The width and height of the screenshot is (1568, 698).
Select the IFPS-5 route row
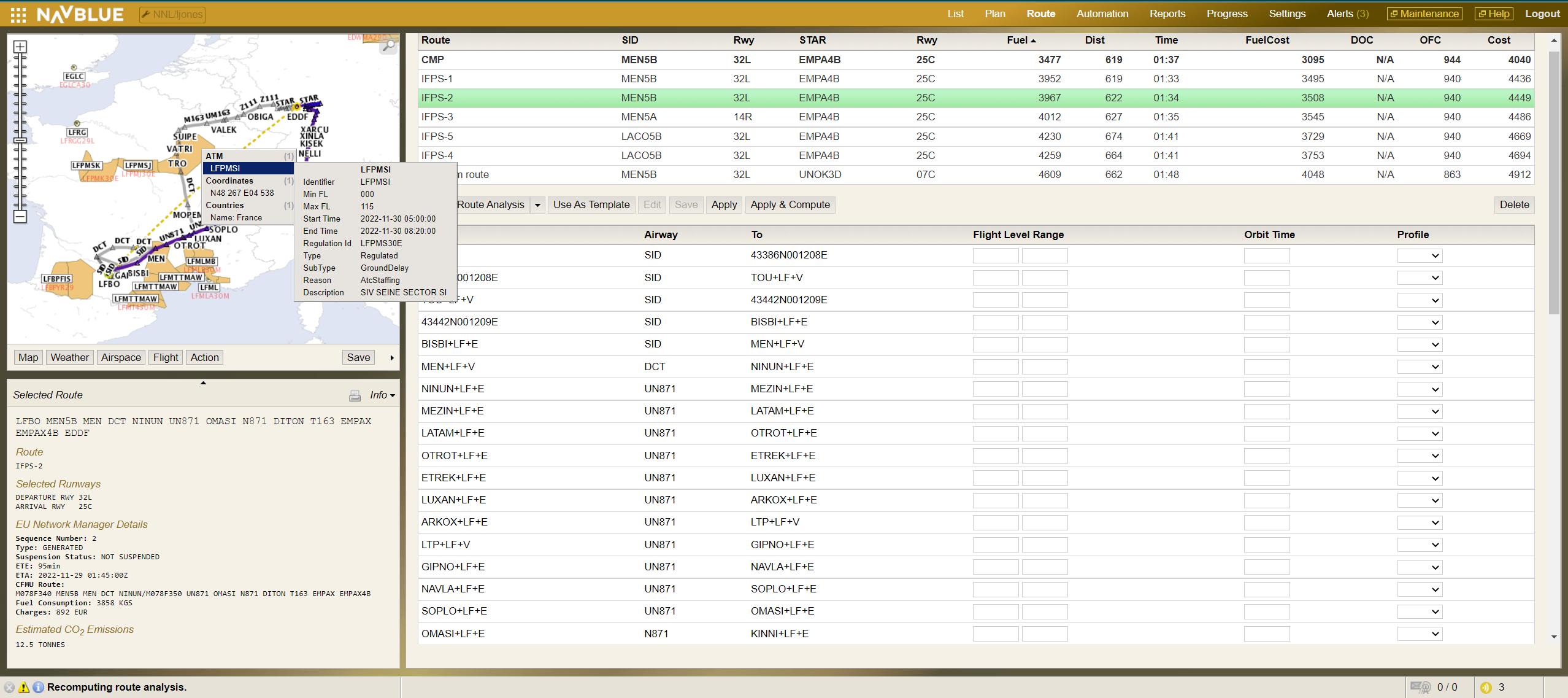976,136
